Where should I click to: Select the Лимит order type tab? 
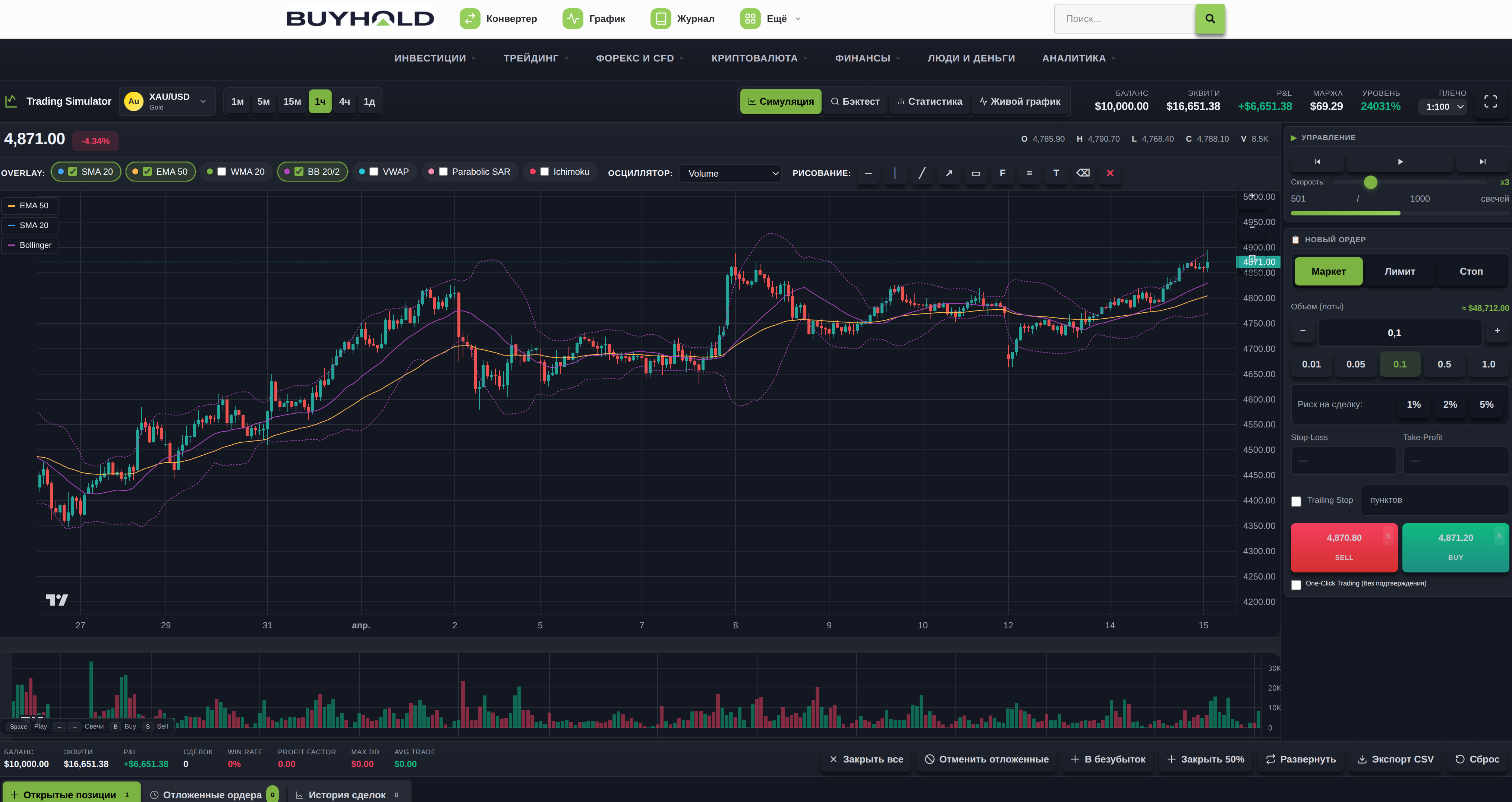point(1400,272)
